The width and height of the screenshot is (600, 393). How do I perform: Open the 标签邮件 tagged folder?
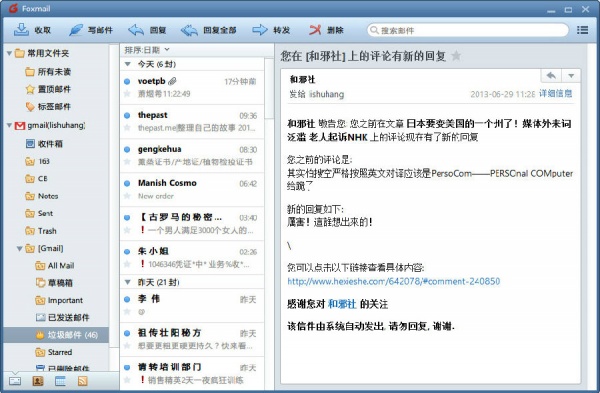48,106
